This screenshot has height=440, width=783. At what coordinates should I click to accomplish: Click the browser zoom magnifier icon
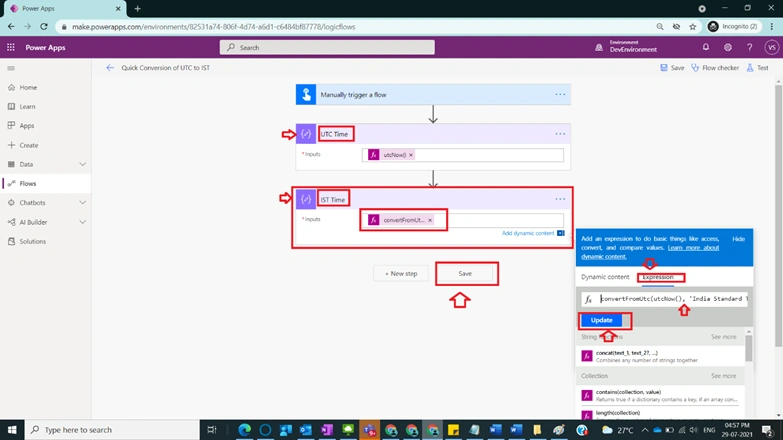660,27
